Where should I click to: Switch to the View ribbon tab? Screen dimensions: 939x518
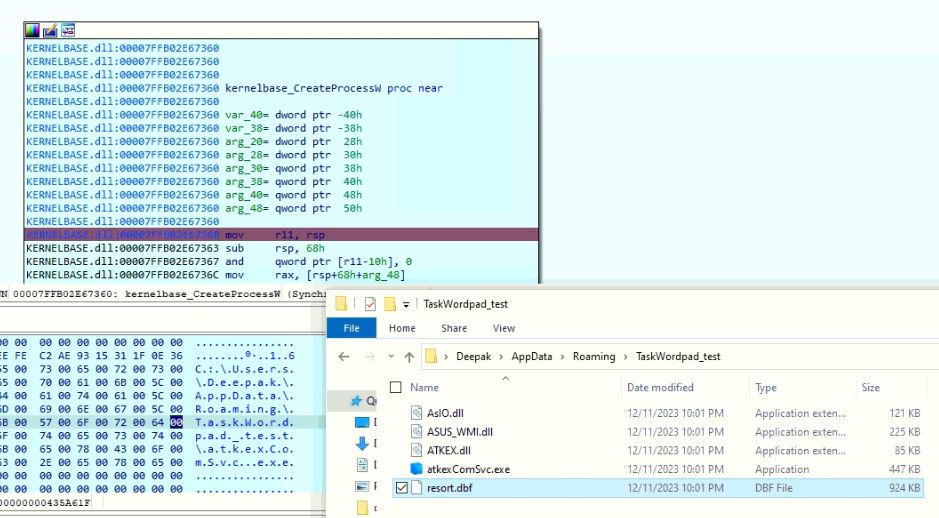(504, 328)
